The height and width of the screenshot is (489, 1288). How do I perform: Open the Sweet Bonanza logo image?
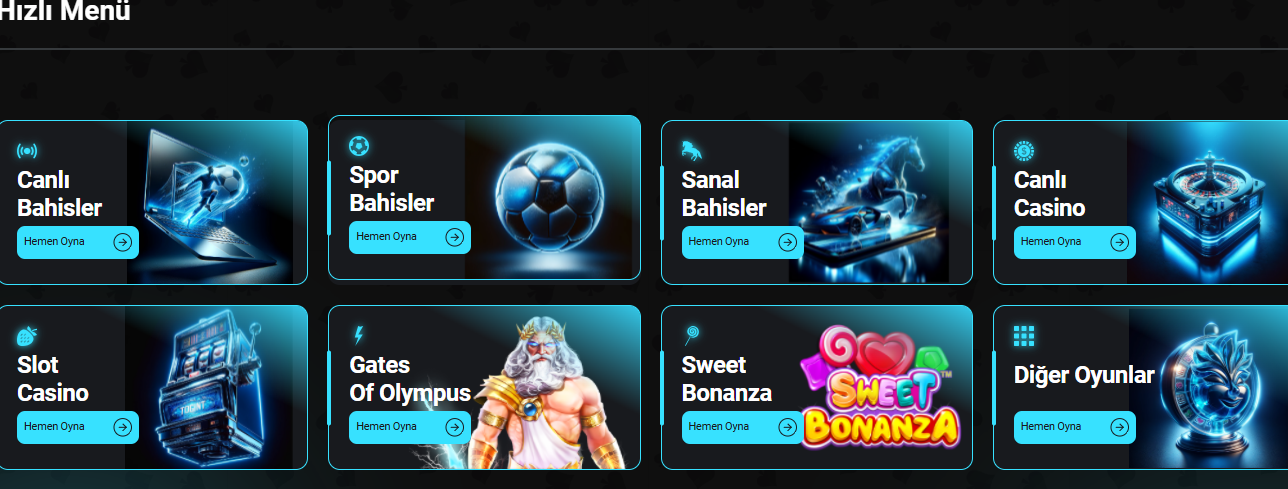pyautogui.click(x=880, y=387)
